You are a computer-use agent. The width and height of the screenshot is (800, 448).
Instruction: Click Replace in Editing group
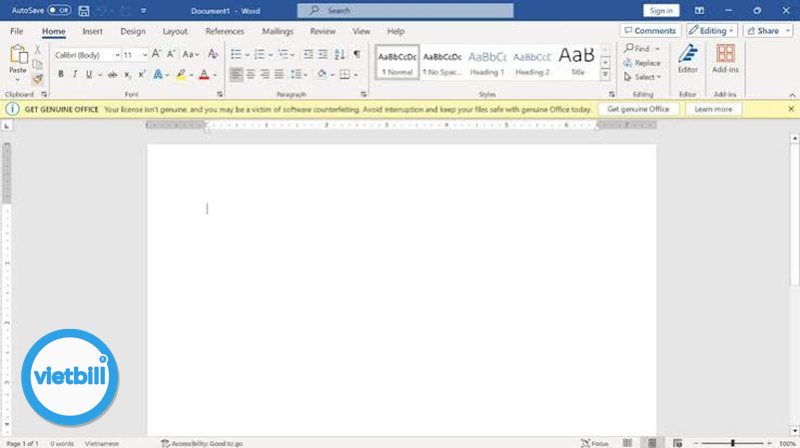coord(642,63)
